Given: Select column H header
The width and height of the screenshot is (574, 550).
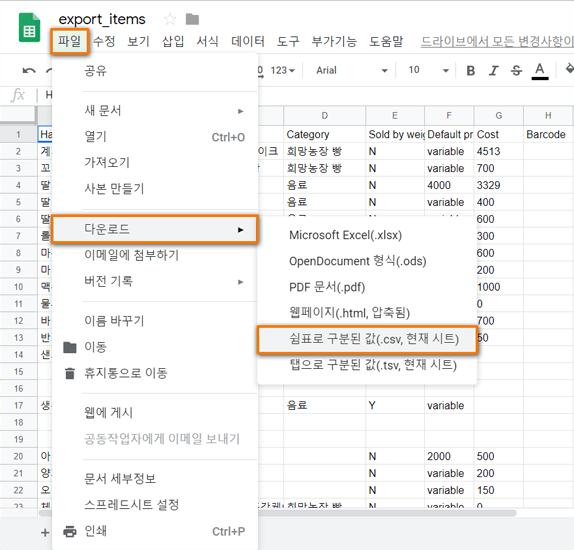Looking at the screenshot, I should [x=548, y=116].
